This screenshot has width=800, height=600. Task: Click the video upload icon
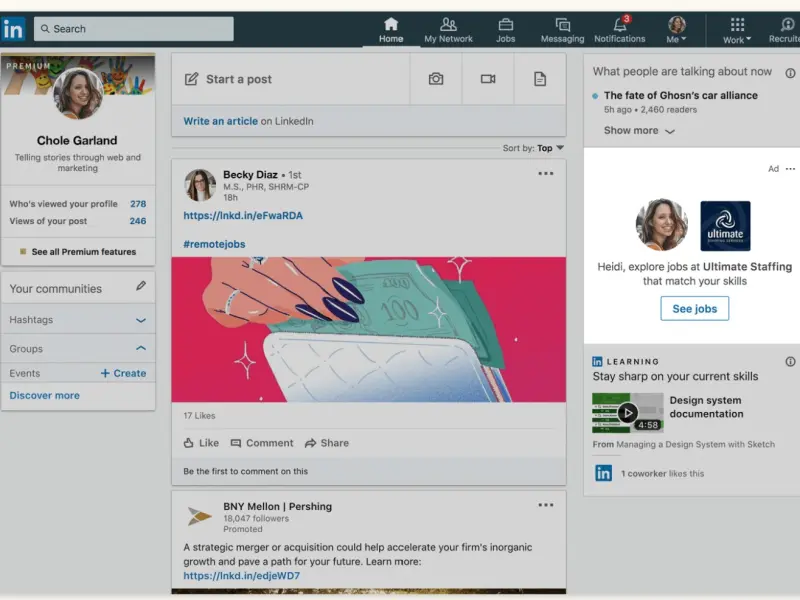click(x=488, y=79)
